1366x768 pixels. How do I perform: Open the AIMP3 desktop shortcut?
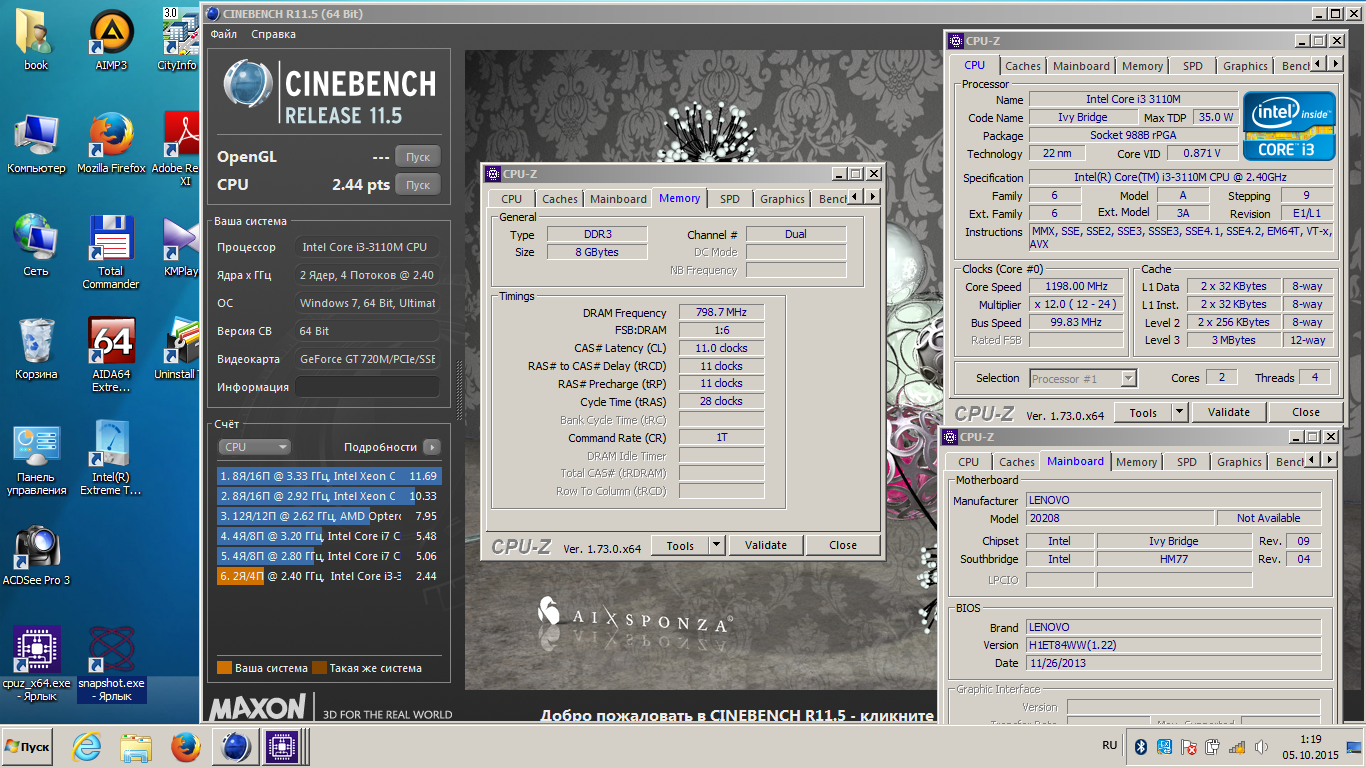click(x=112, y=41)
